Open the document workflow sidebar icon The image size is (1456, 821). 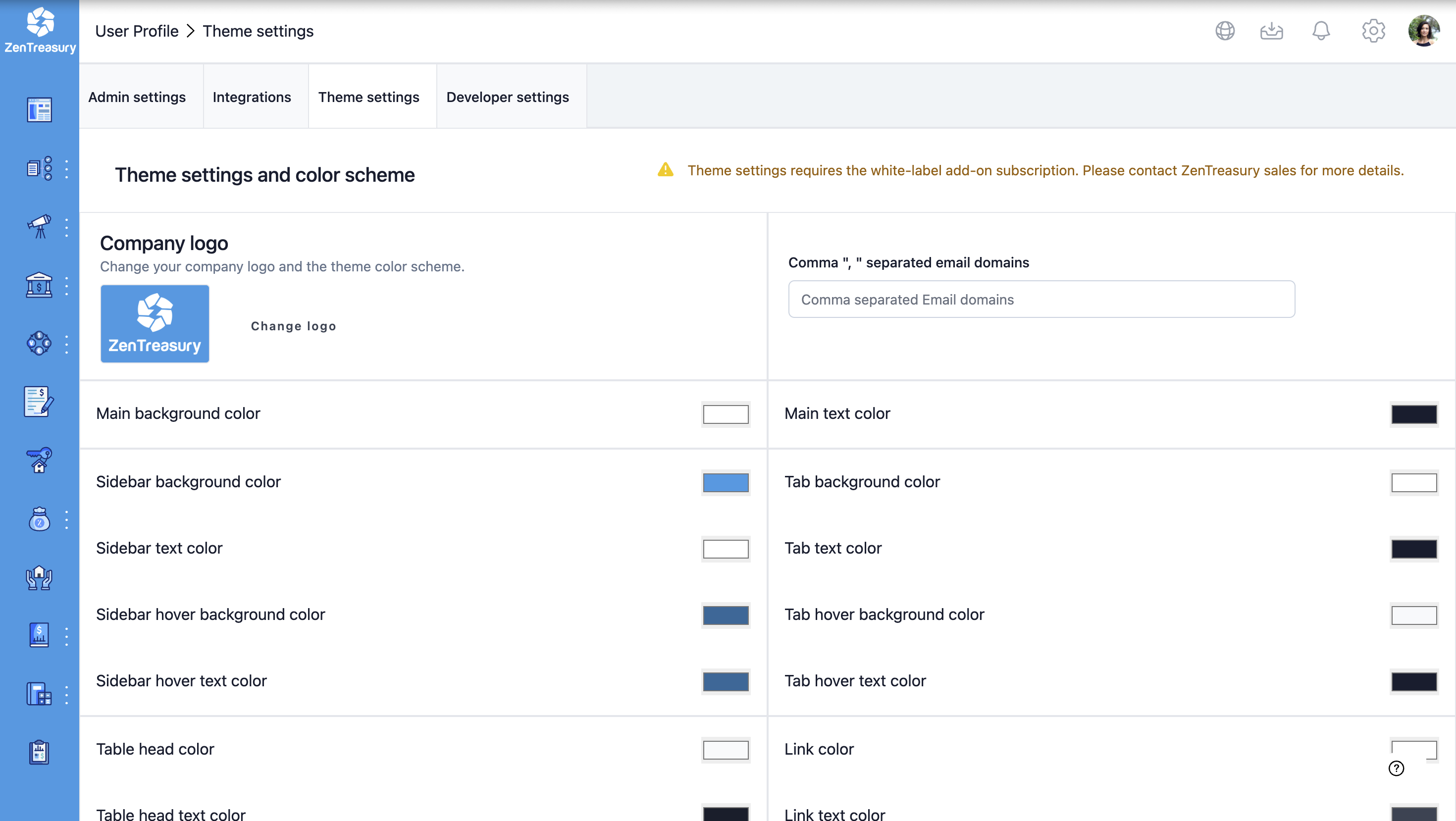(x=39, y=168)
